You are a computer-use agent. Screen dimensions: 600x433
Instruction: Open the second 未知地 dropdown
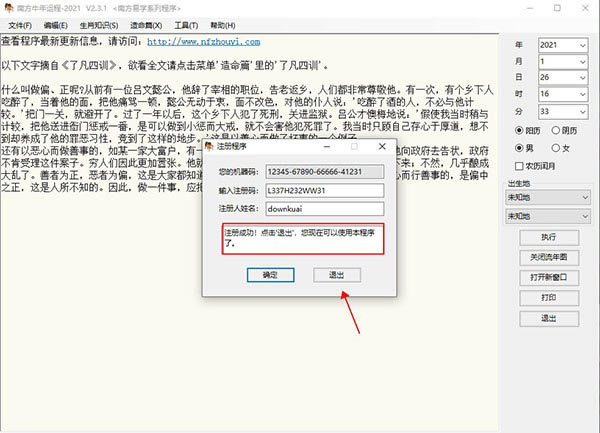(548, 216)
